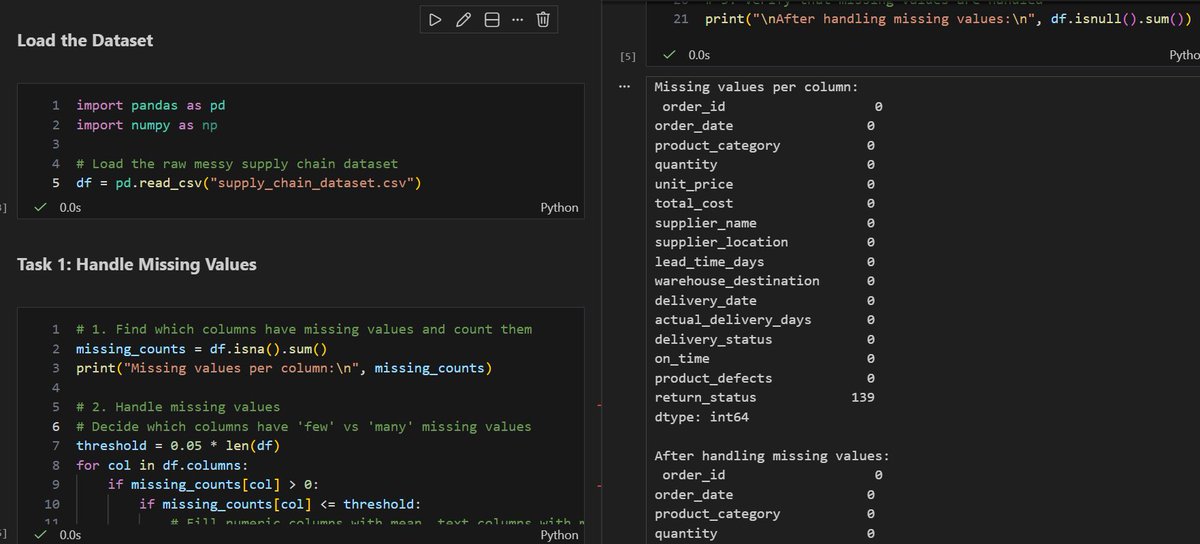Click the total_cost output row
This screenshot has height=544, width=1200.
click(765, 203)
